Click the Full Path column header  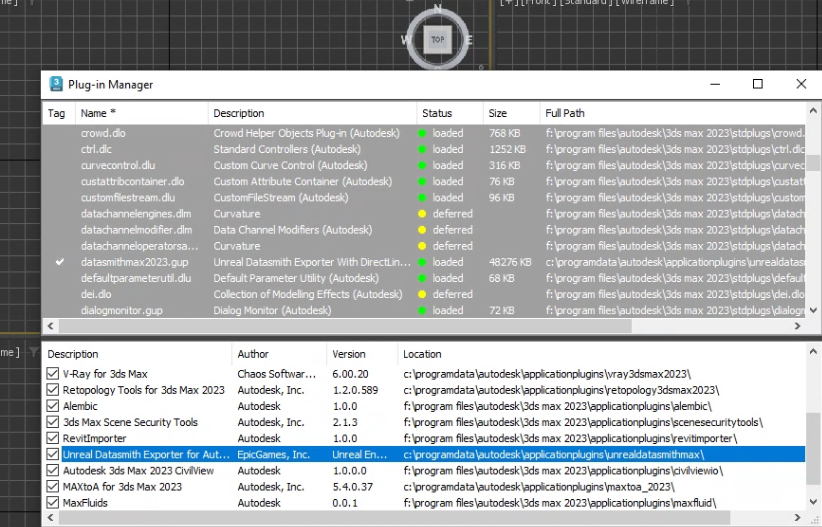(x=673, y=113)
